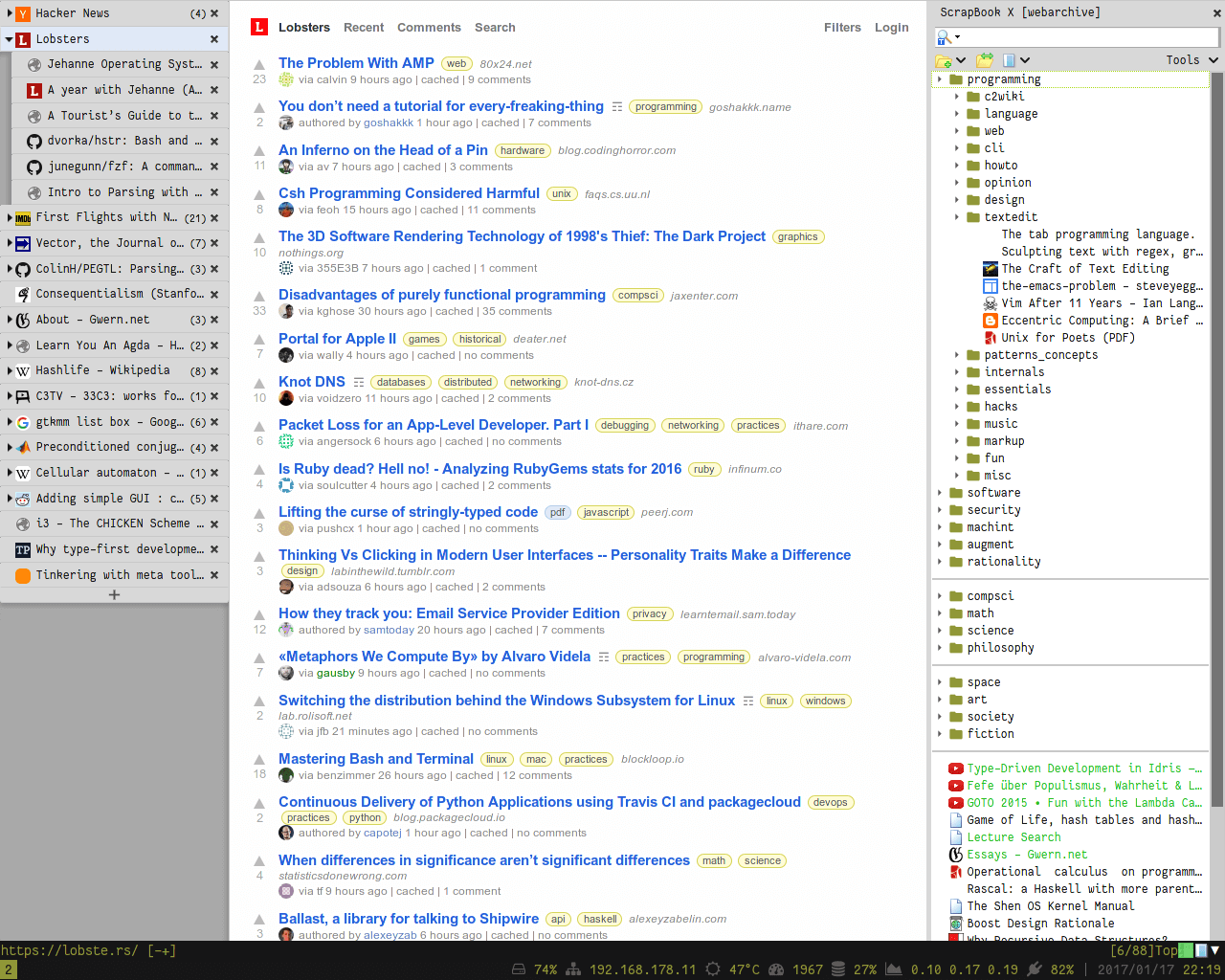Click the battery plug icon in status bar
Image resolution: width=1225 pixels, height=980 pixels.
(x=1034, y=969)
